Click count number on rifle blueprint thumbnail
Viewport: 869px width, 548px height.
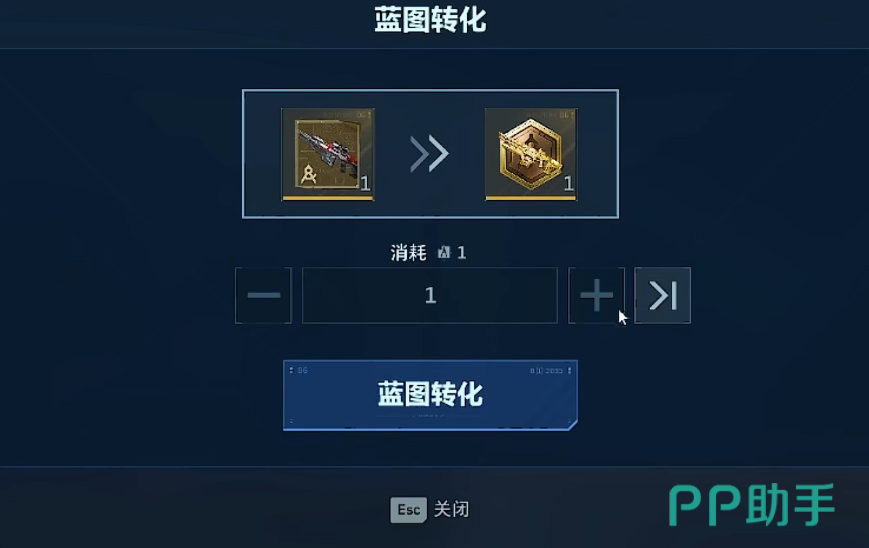[x=365, y=183]
